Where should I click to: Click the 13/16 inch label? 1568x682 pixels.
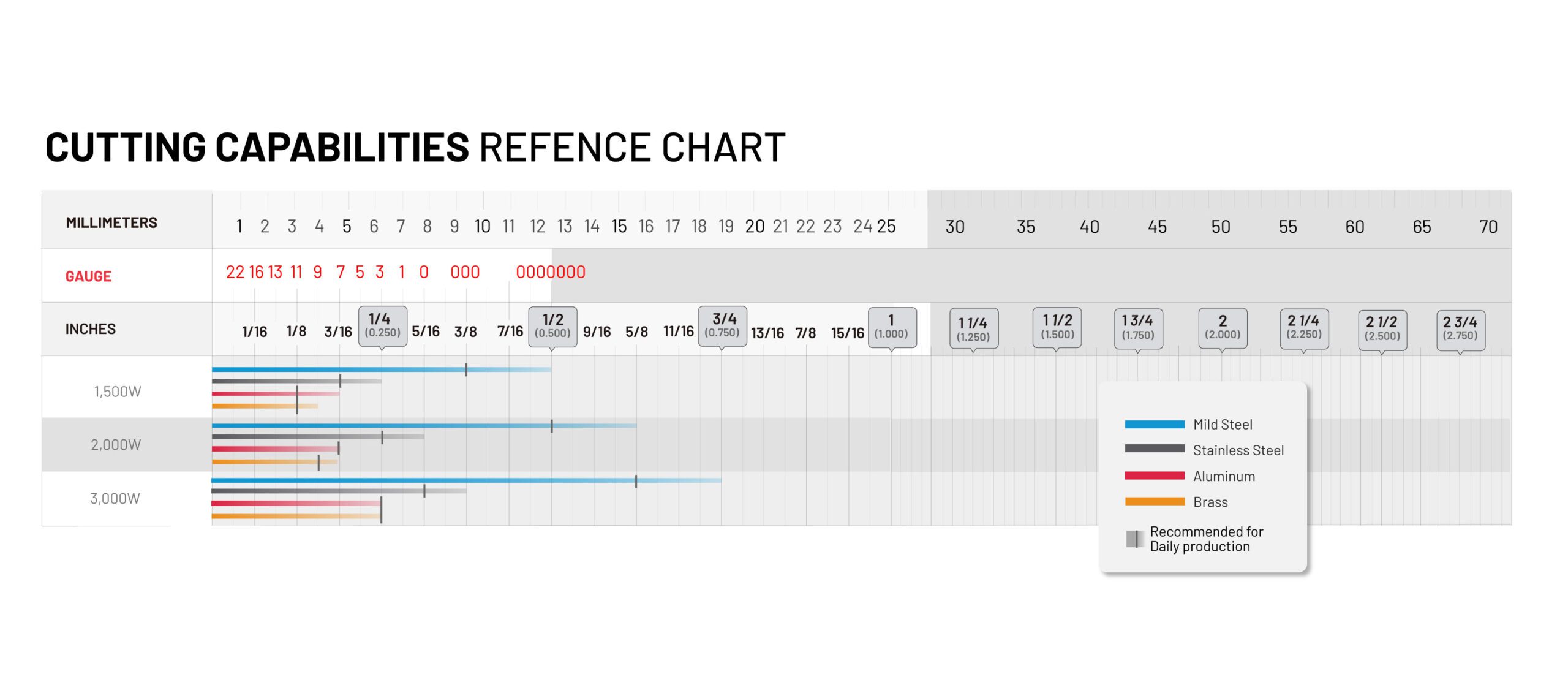click(x=767, y=333)
